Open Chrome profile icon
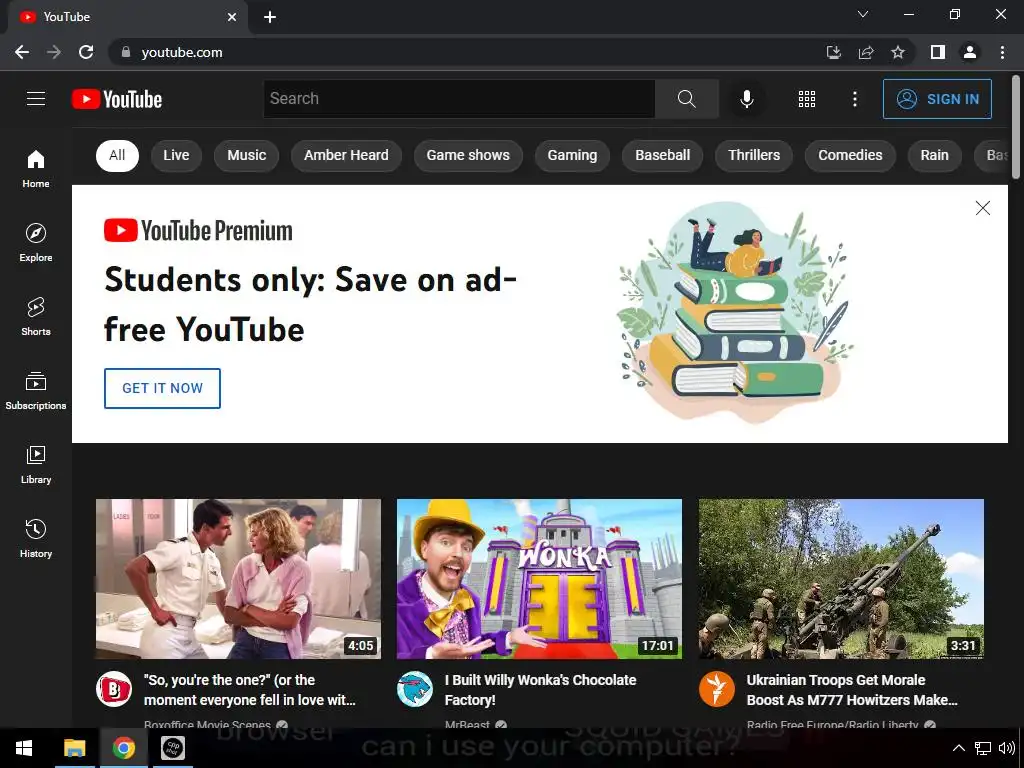This screenshot has width=1024, height=768. pyautogui.click(x=970, y=52)
